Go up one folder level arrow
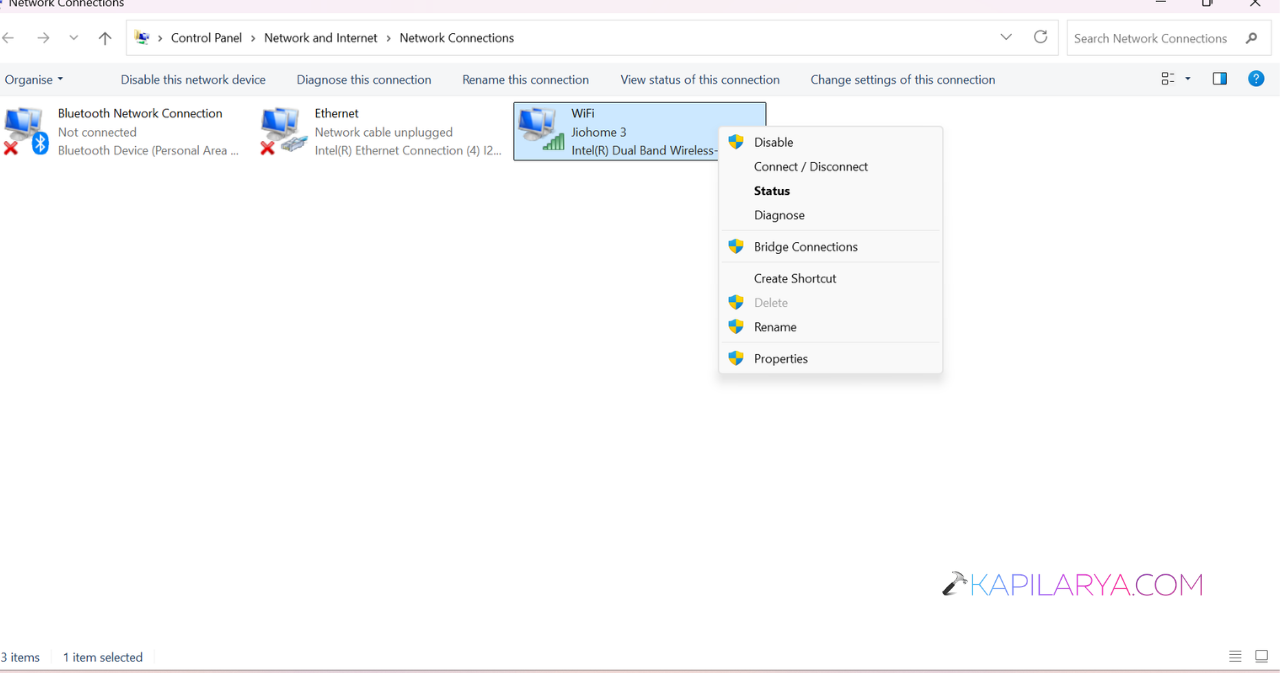The height and width of the screenshot is (673, 1280). [105, 38]
